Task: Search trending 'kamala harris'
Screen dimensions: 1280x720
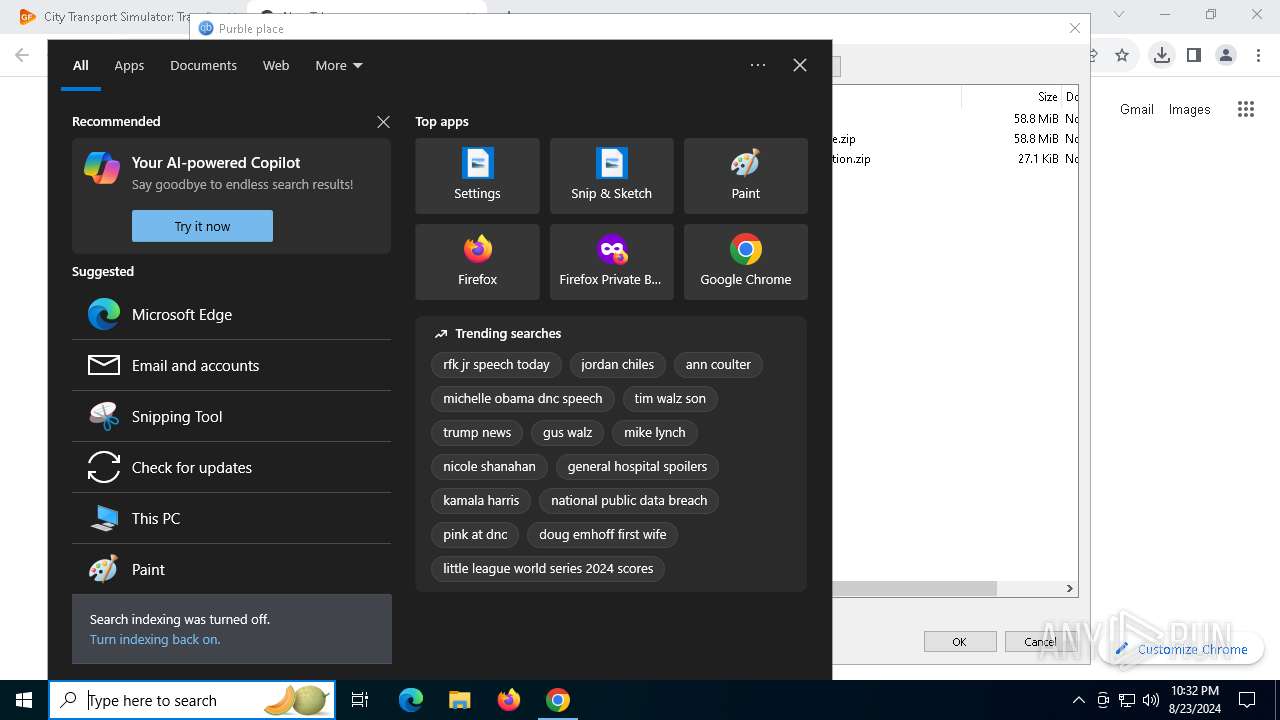Action: [481, 500]
